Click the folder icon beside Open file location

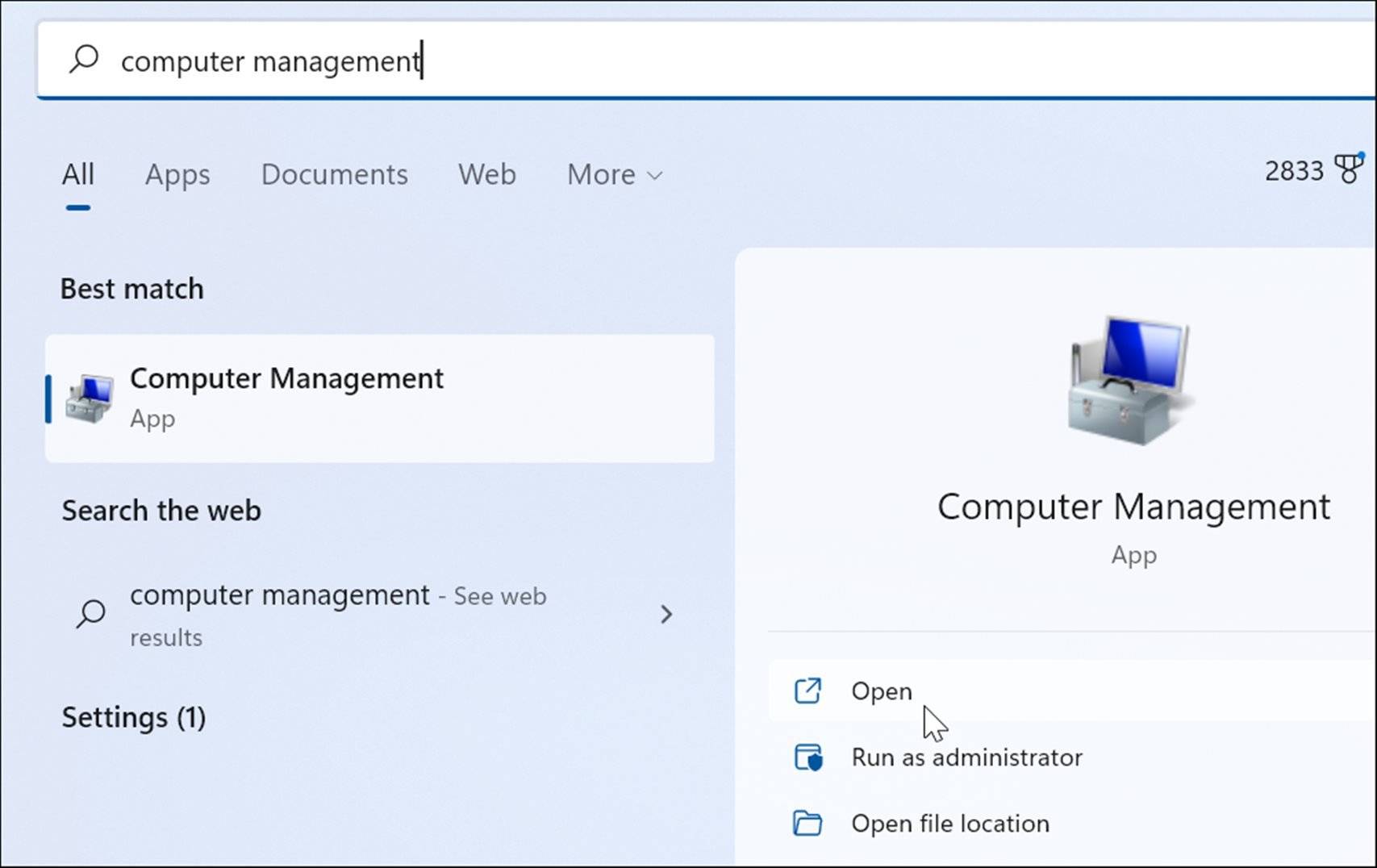coord(809,824)
